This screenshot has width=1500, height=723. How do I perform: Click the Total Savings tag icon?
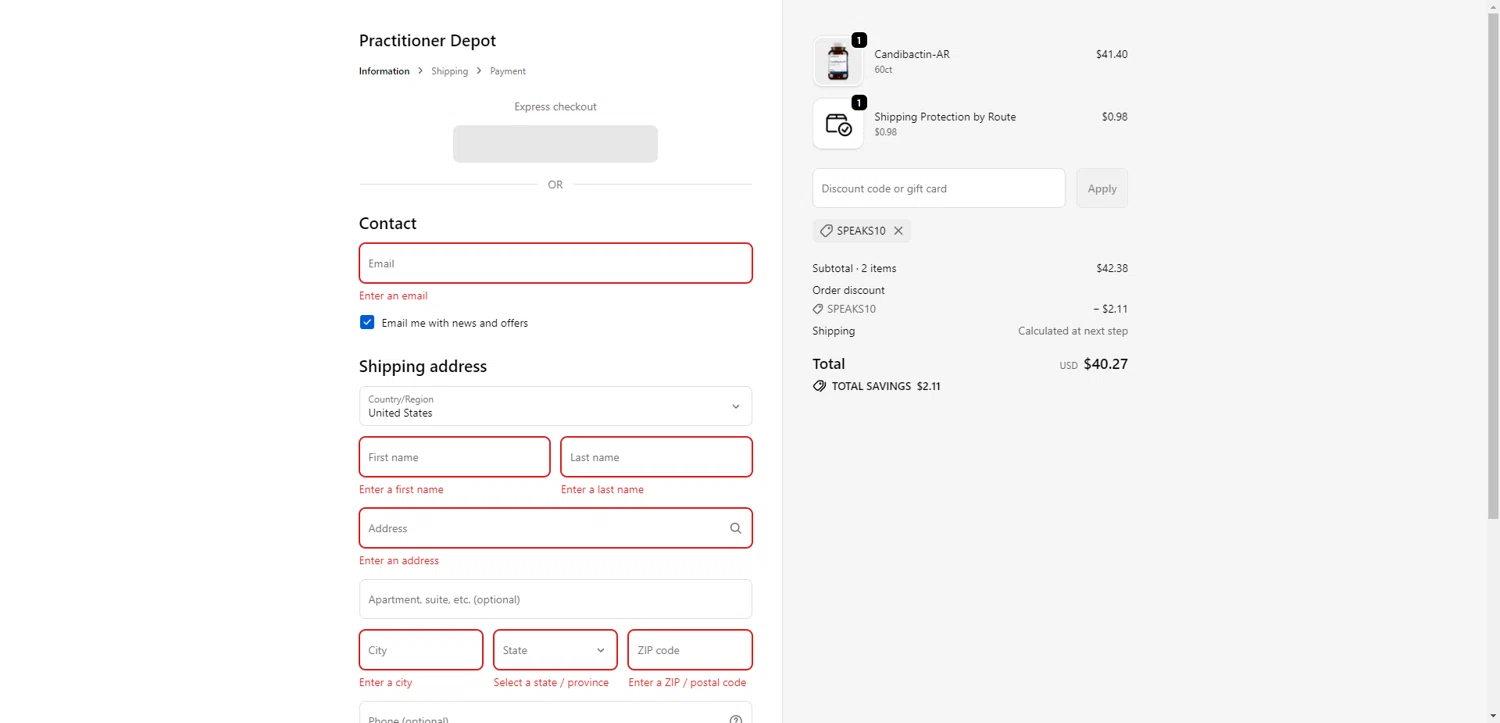tap(820, 386)
